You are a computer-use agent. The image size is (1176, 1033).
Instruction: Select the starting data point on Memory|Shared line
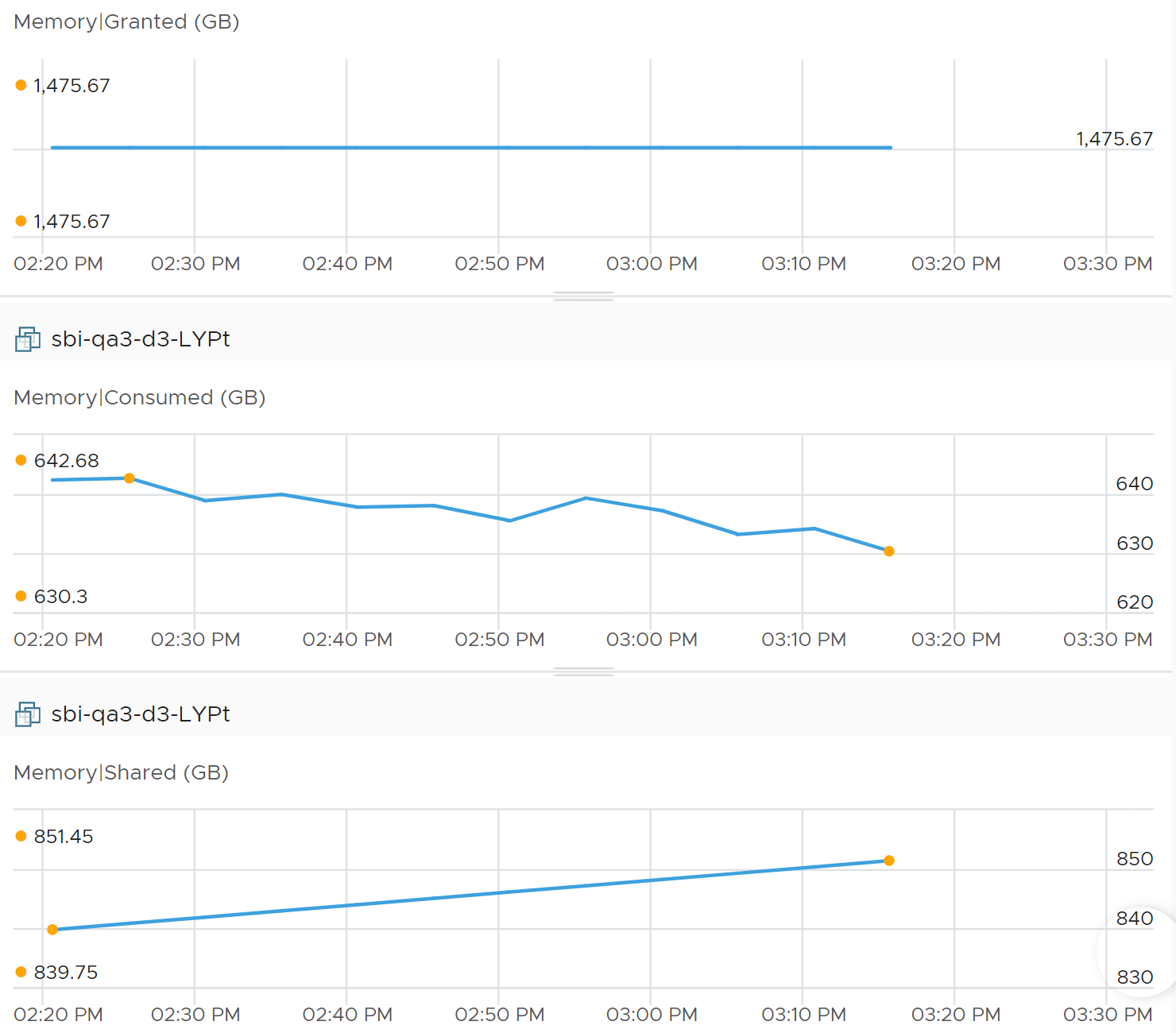[x=52, y=930]
